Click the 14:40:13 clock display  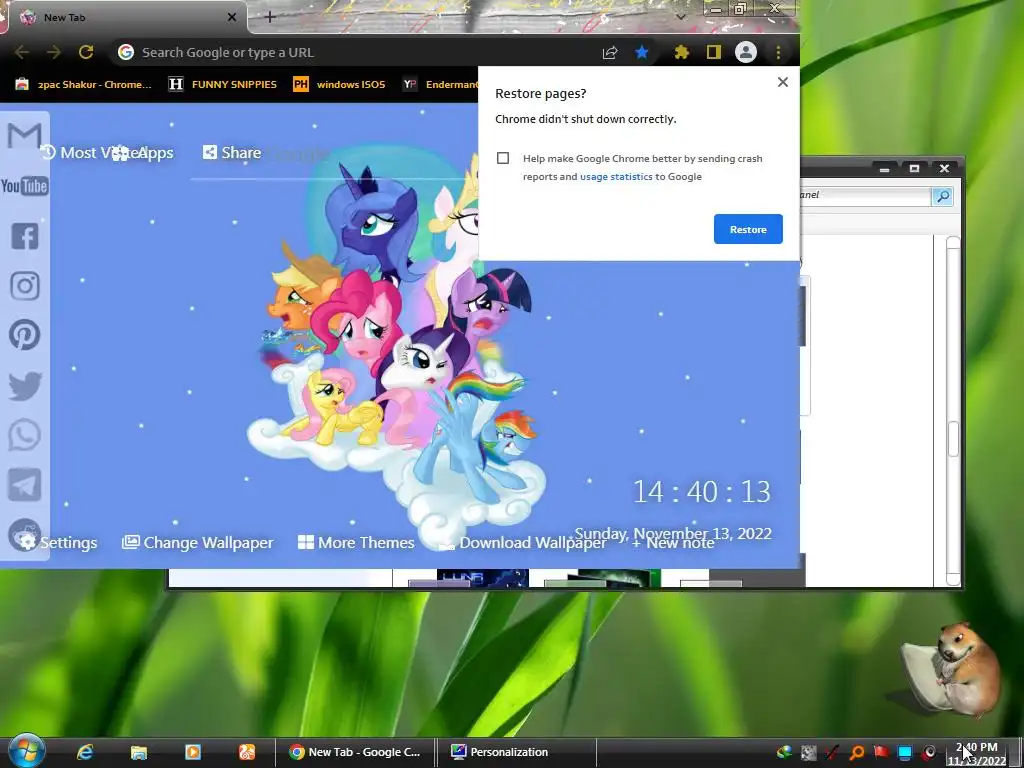coord(701,492)
